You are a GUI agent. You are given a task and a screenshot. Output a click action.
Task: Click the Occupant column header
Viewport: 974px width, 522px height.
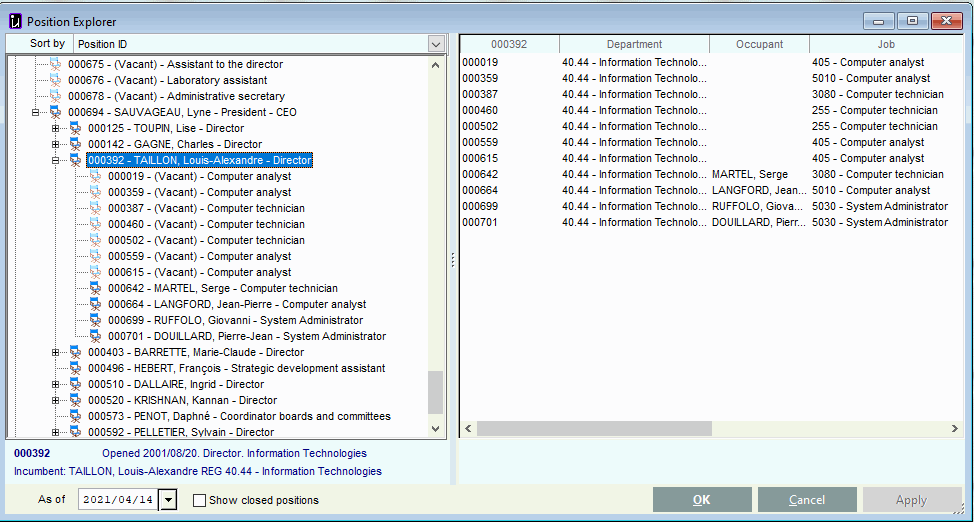tap(760, 44)
